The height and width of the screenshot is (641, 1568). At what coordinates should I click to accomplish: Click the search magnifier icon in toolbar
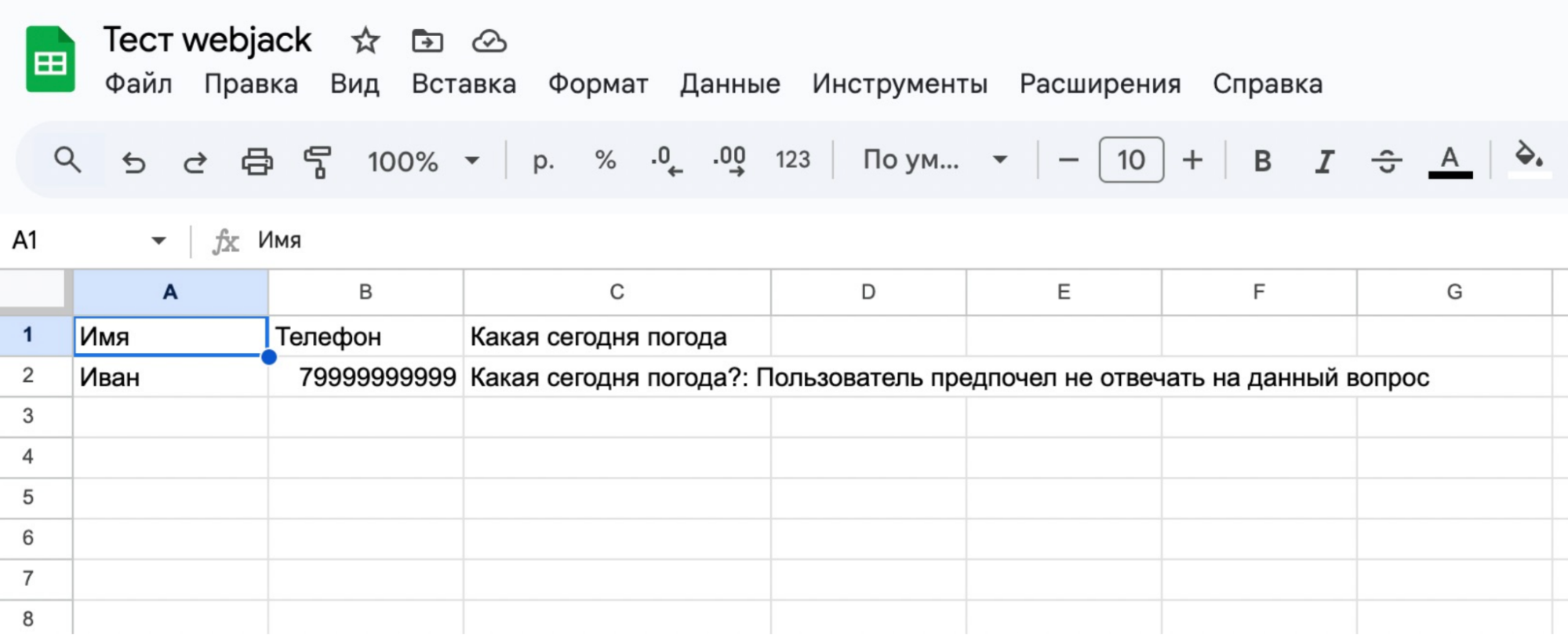pyautogui.click(x=67, y=160)
